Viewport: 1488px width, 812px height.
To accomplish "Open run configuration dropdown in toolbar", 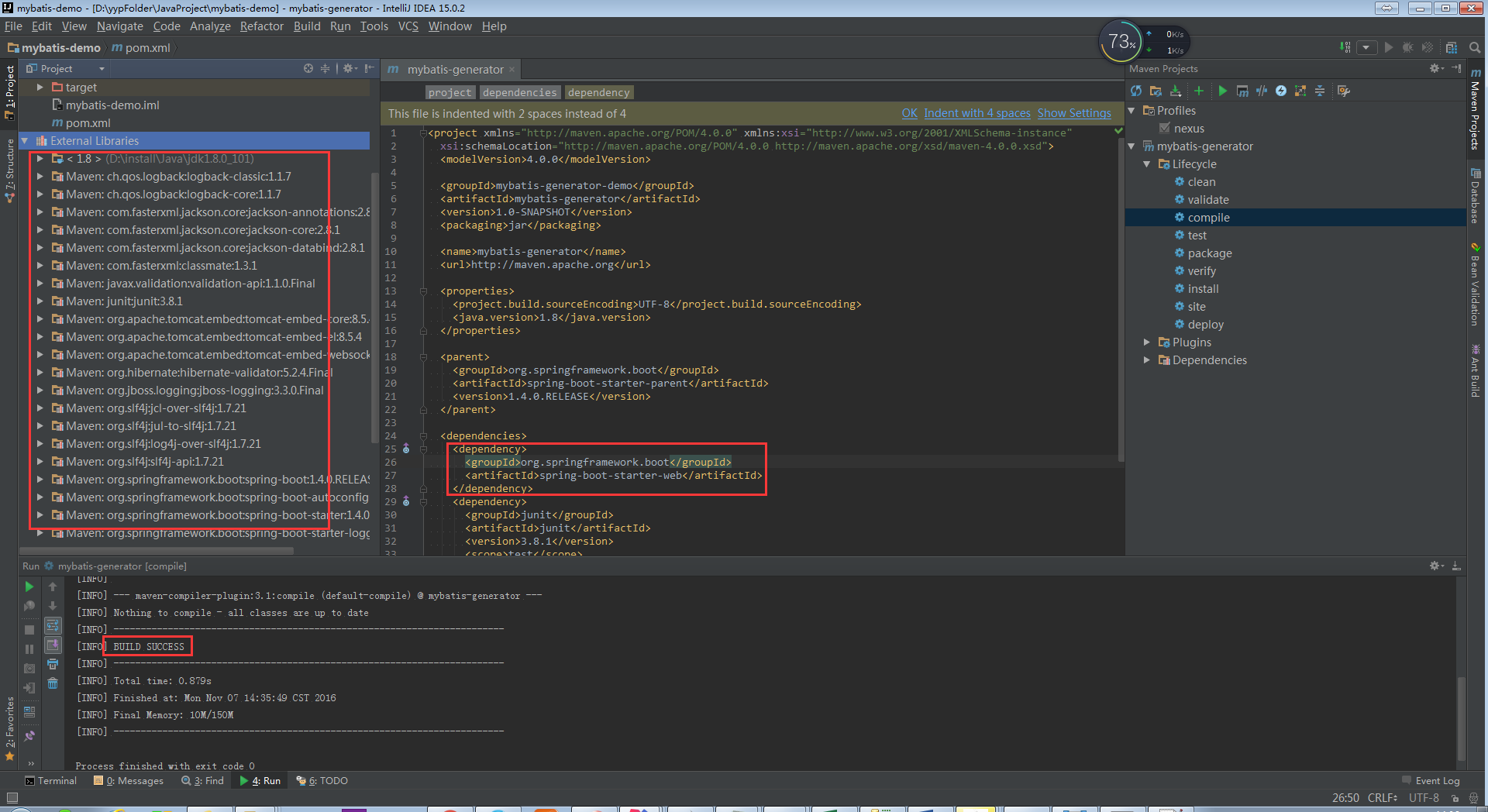I will coord(1366,48).
